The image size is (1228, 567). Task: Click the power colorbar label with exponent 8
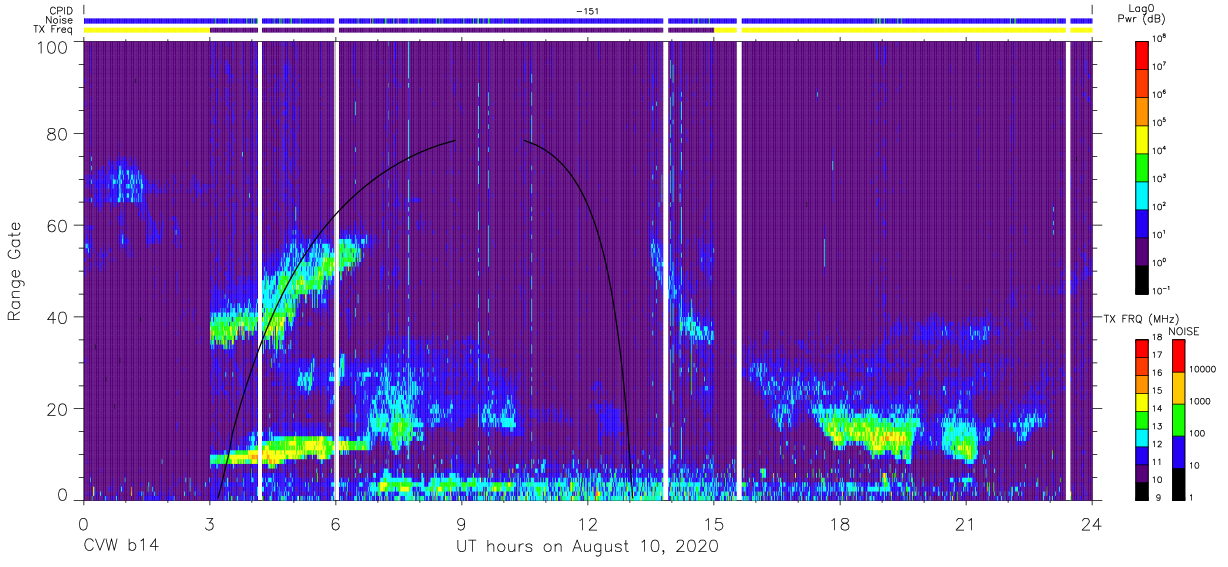[1160, 38]
